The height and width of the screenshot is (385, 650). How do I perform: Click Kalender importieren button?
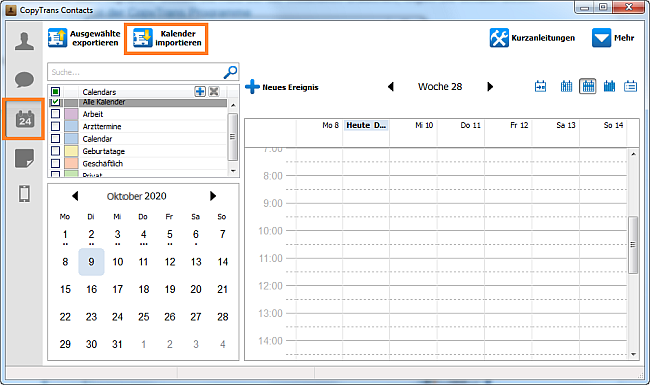coord(166,39)
